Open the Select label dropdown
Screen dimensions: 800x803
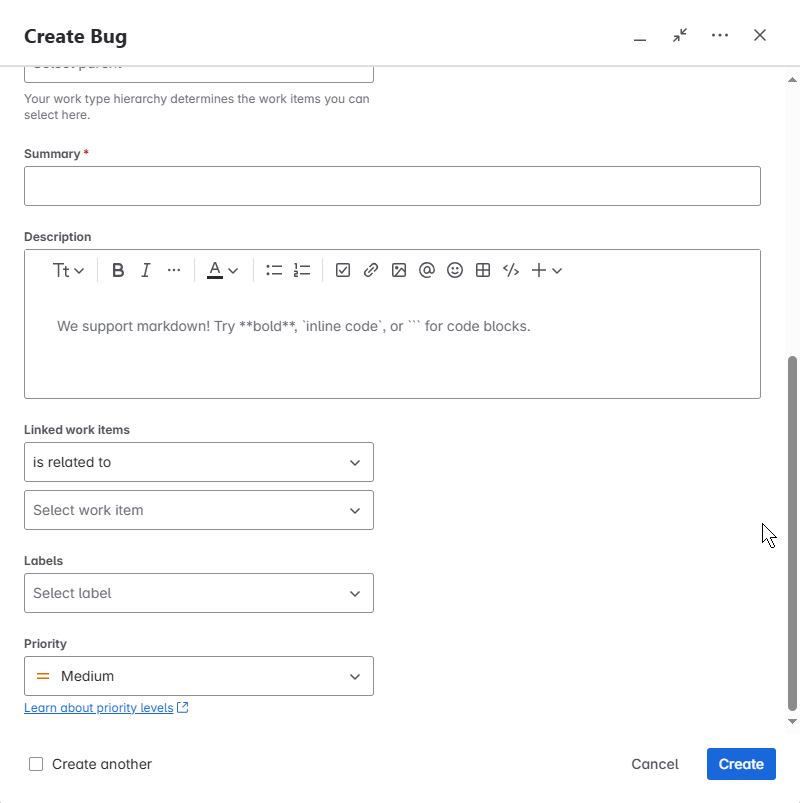pos(199,593)
